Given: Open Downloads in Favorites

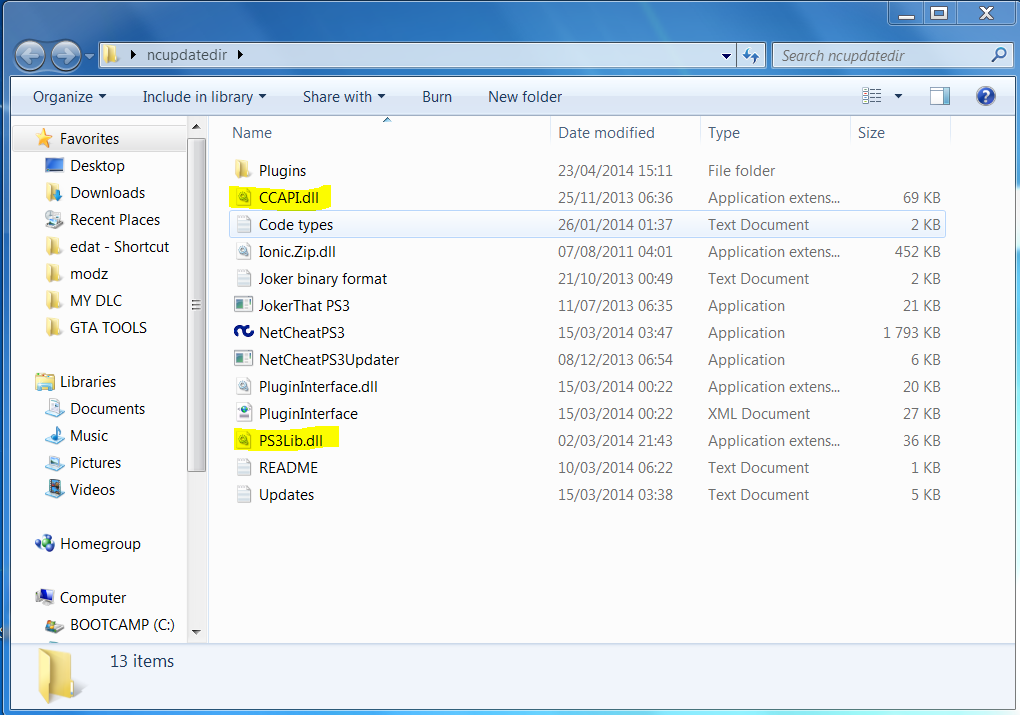Looking at the screenshot, I should coord(107,193).
